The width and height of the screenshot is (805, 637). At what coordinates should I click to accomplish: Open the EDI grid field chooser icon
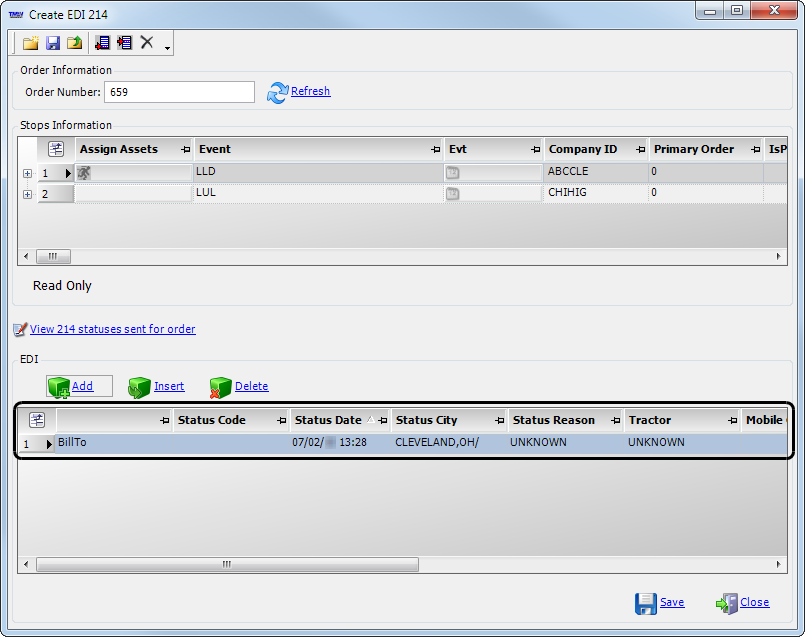(37, 420)
